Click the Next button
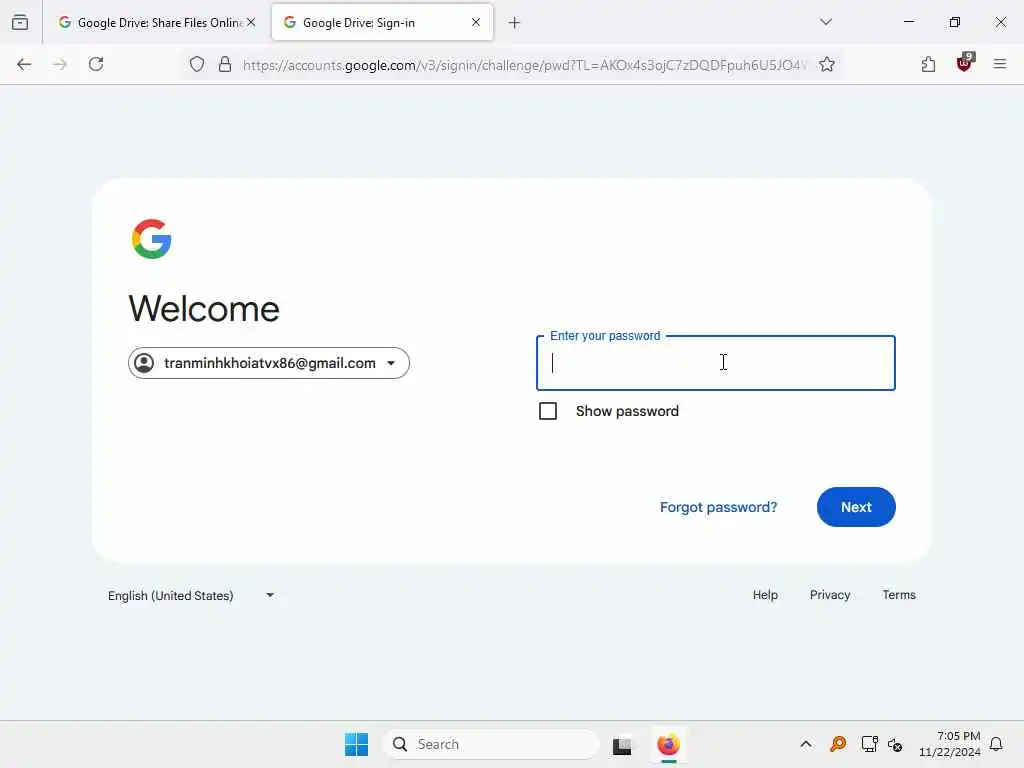The height and width of the screenshot is (768, 1024). pos(856,507)
